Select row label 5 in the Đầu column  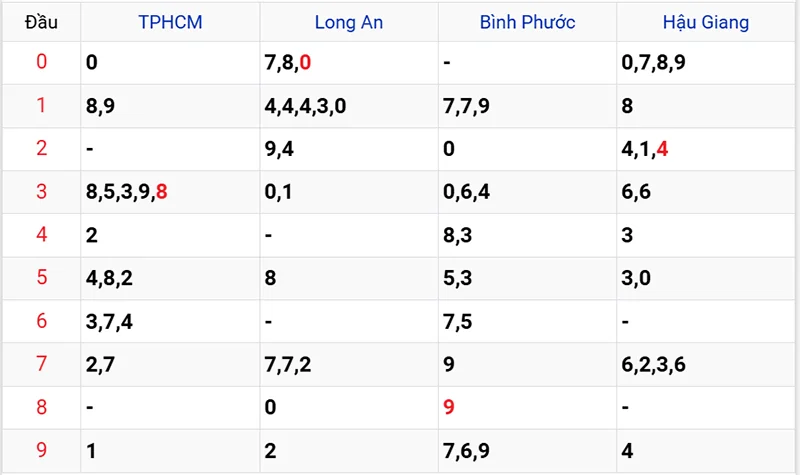click(41, 278)
